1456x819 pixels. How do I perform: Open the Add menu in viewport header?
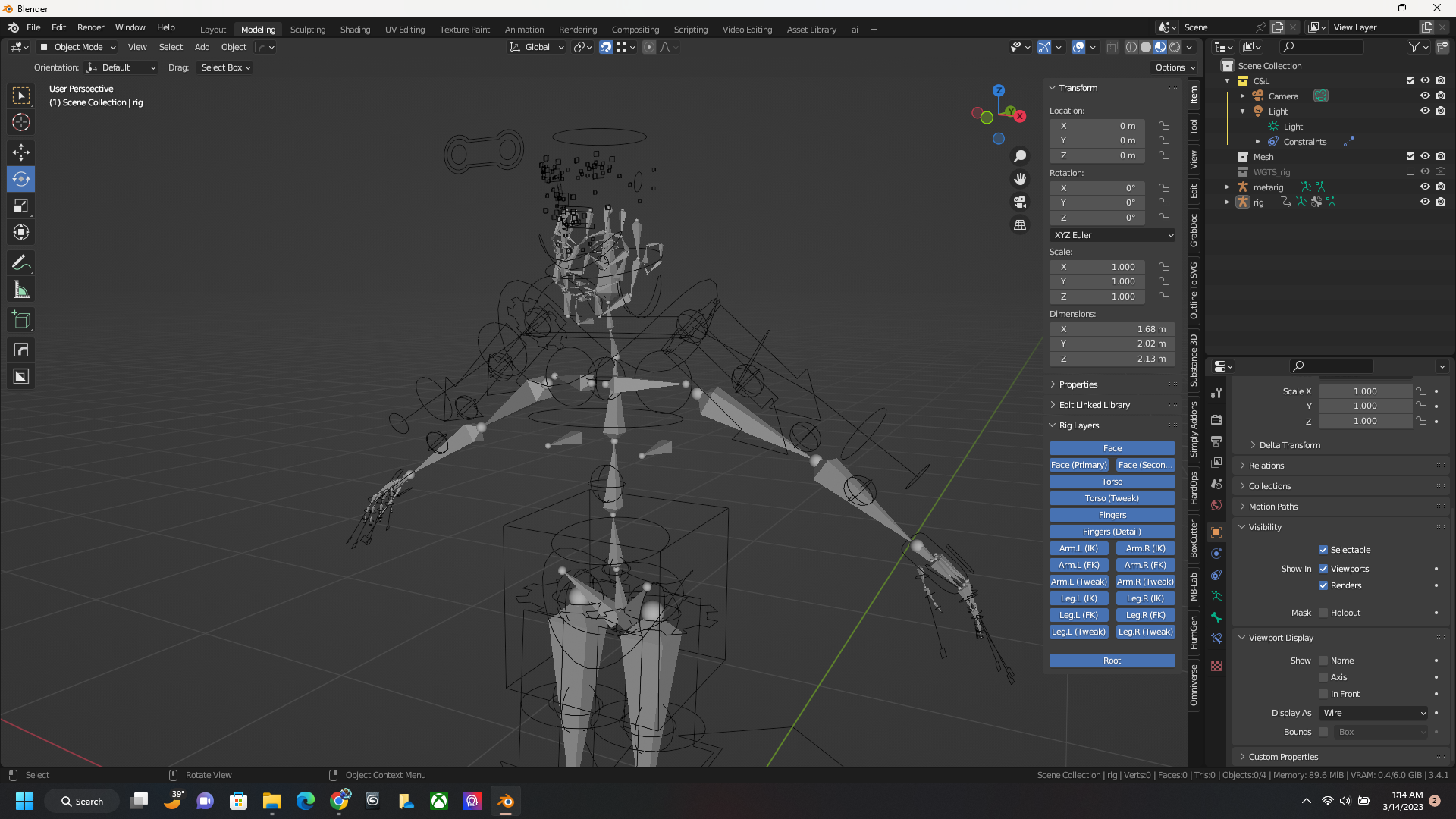click(202, 47)
